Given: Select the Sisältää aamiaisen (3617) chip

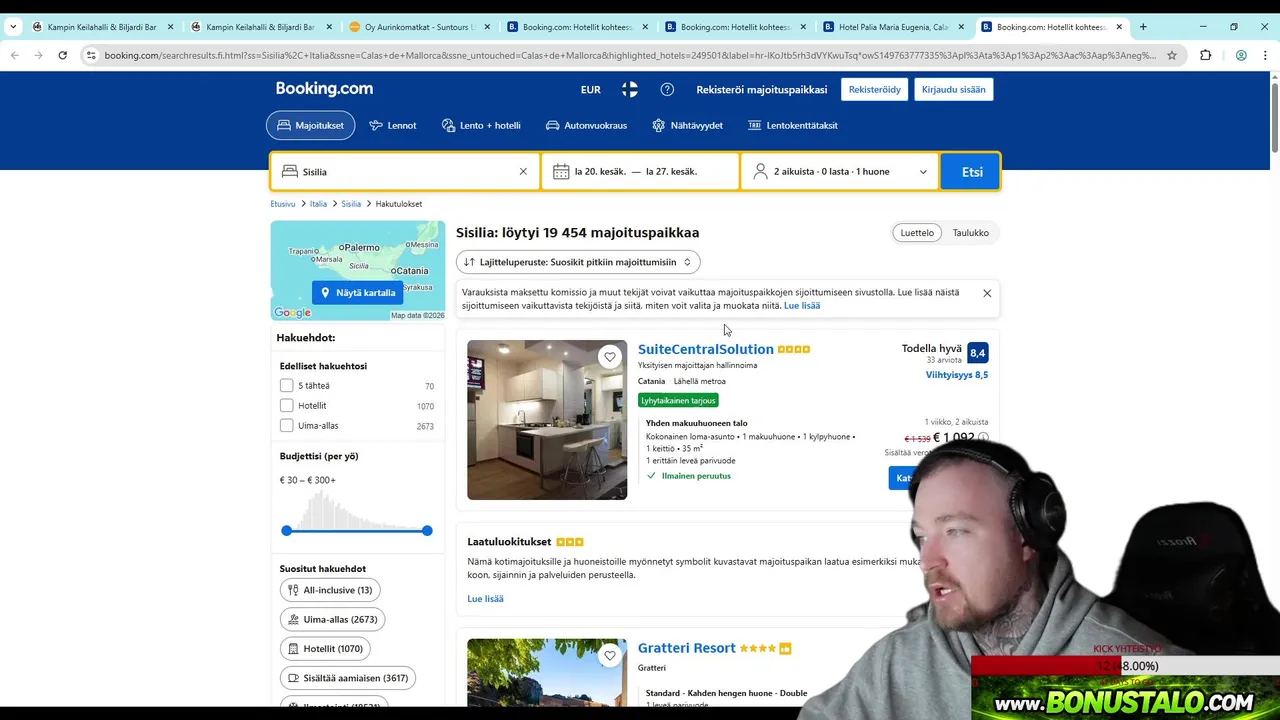Looking at the screenshot, I should tap(348, 678).
